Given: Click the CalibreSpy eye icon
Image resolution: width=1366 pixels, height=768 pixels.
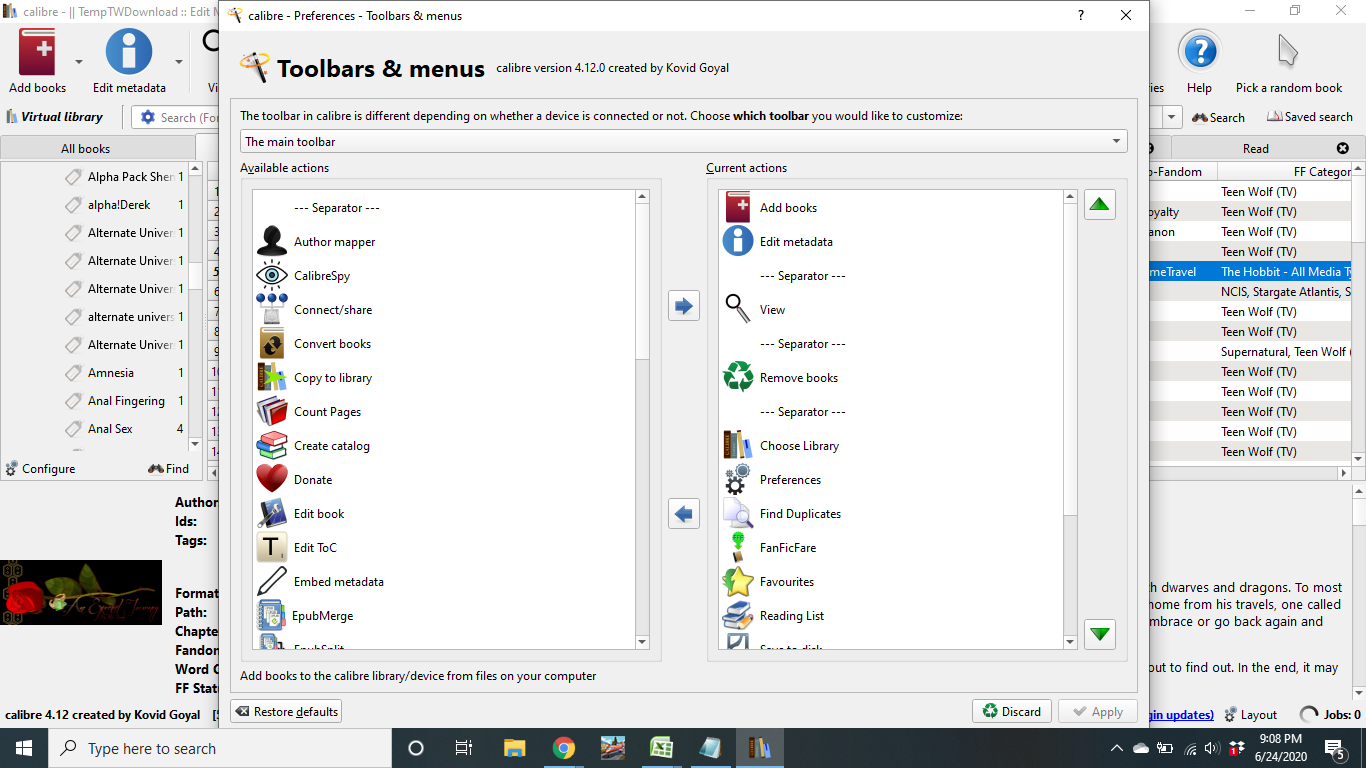Looking at the screenshot, I should (272, 276).
